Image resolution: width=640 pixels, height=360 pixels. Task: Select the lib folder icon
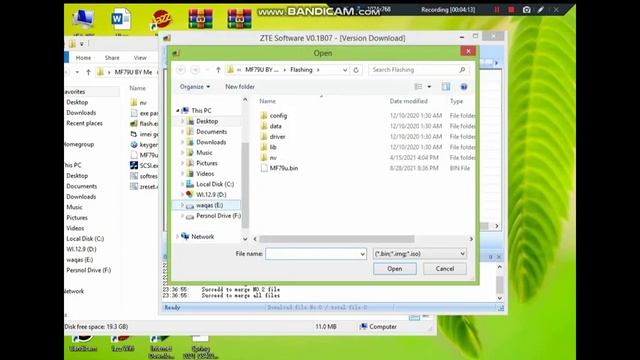pos(264,147)
